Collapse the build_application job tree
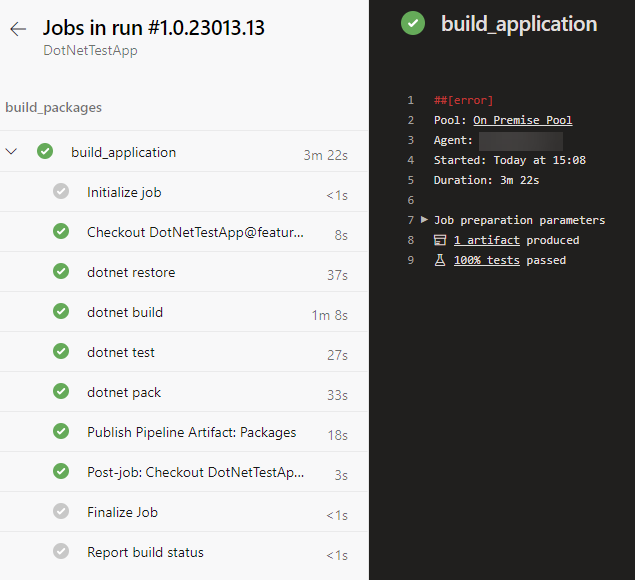Viewport: 635px width, 580px height. coord(12,152)
